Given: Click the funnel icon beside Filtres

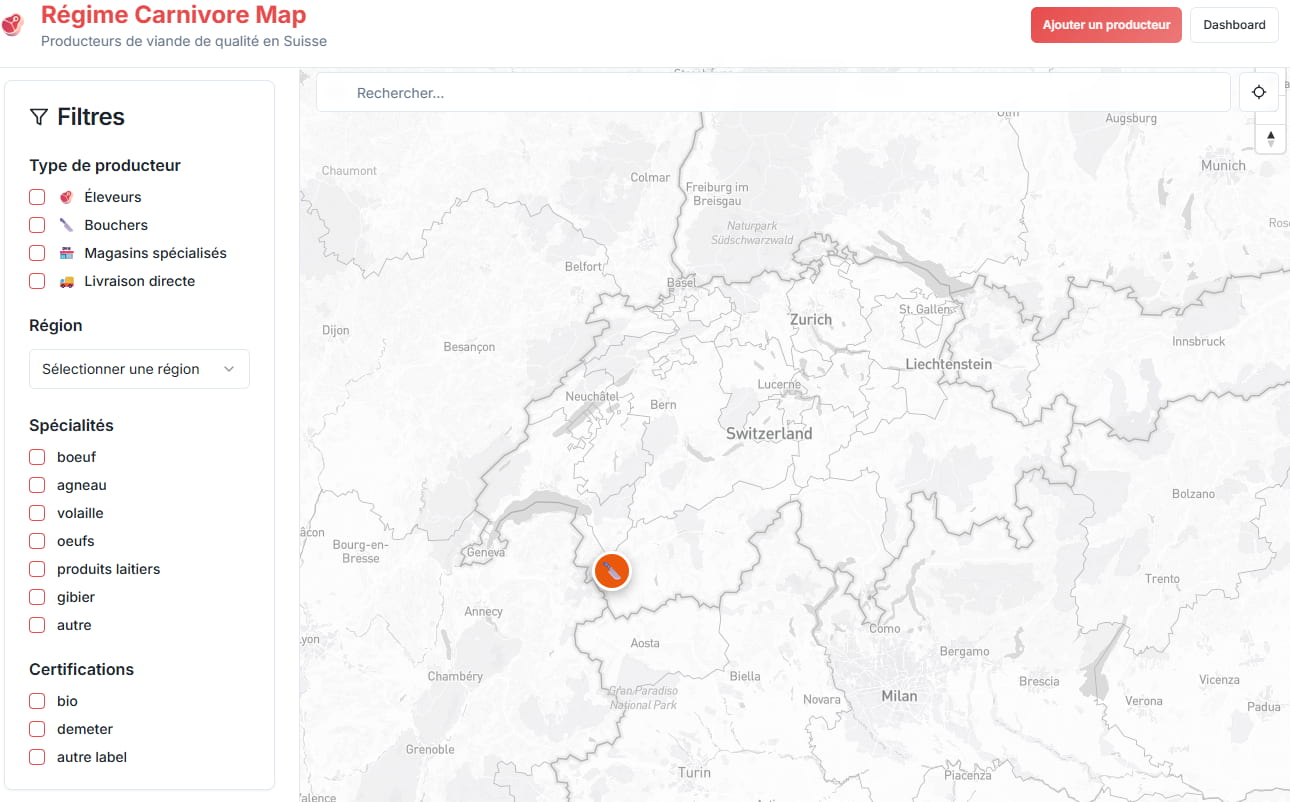Looking at the screenshot, I should [39, 117].
